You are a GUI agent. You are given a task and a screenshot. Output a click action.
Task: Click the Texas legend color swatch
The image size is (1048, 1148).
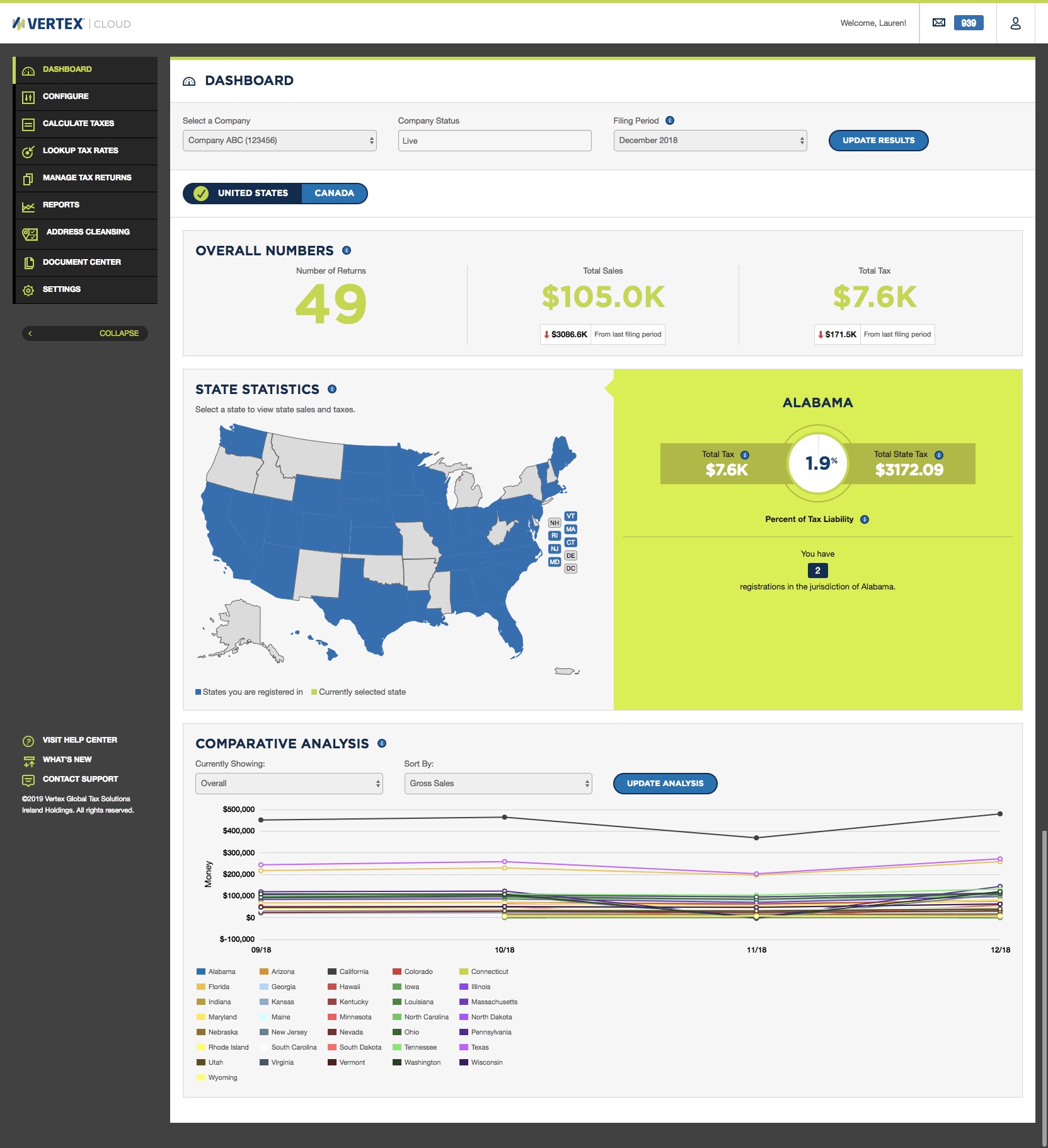[464, 1048]
